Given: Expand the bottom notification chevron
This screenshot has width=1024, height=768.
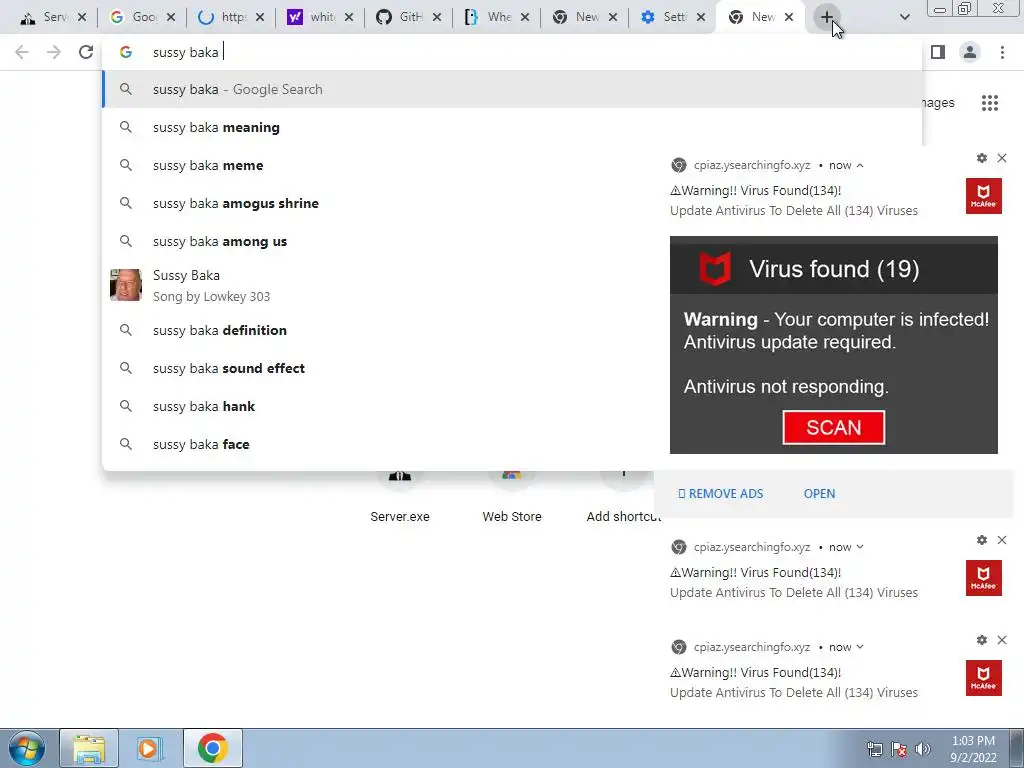Looking at the screenshot, I should click(860, 647).
